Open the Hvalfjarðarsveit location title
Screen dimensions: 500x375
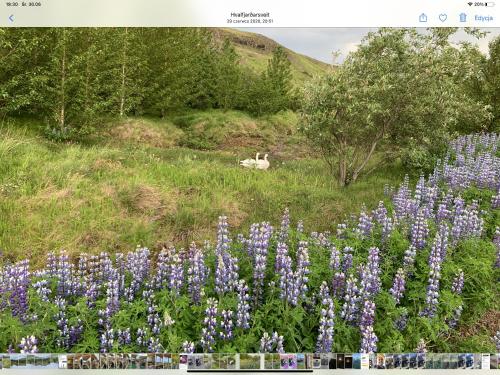[x=250, y=15]
